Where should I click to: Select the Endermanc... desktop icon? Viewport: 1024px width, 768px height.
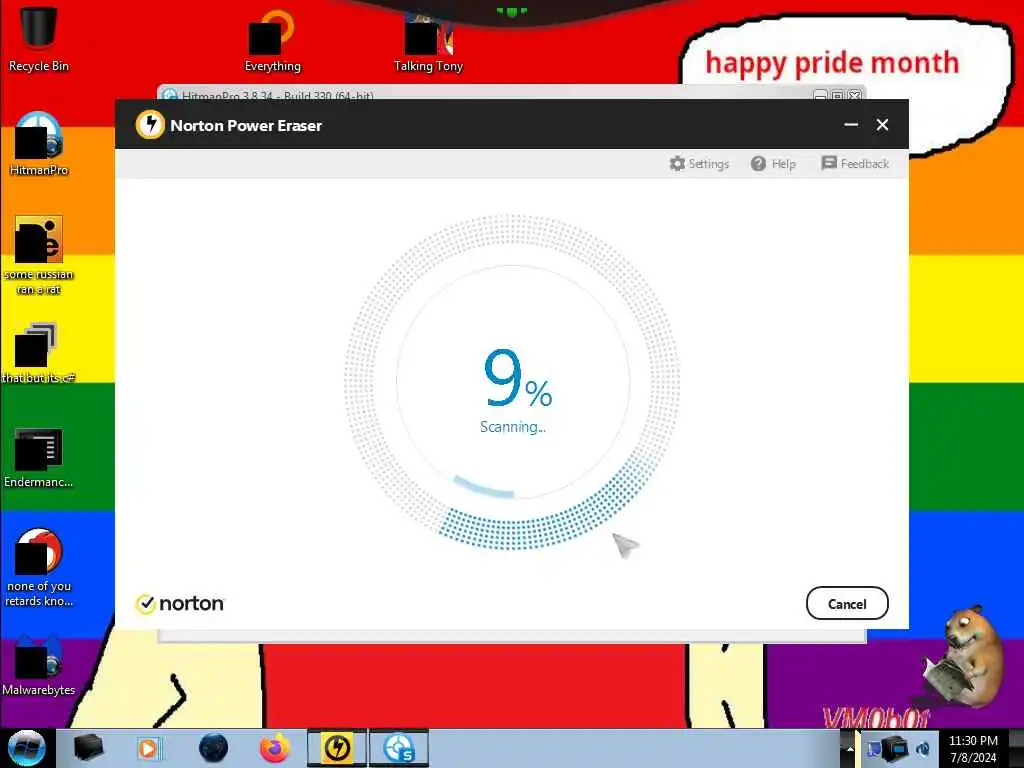coord(39,457)
